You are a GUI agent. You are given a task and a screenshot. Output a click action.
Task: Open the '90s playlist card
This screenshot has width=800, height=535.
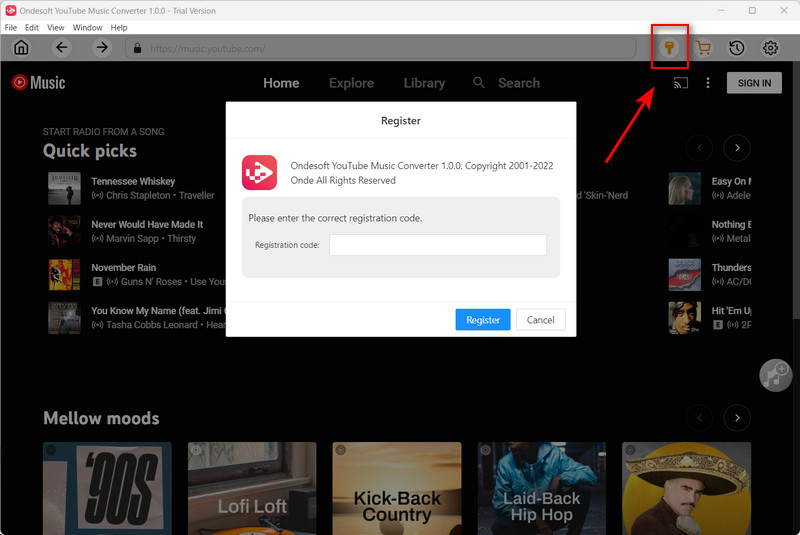pyautogui.click(x=107, y=488)
